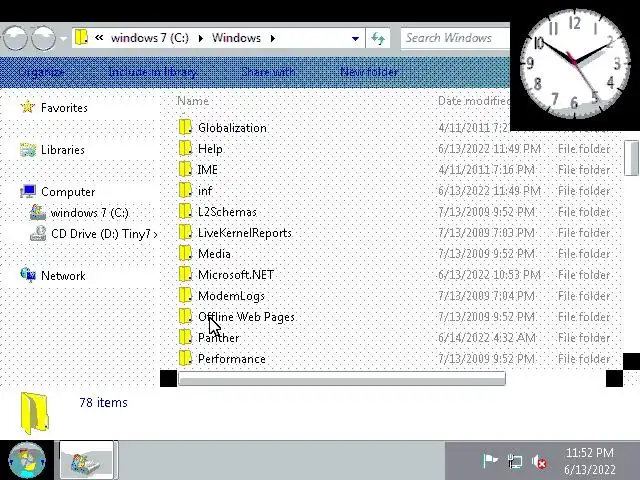Image resolution: width=640 pixels, height=480 pixels.
Task: Click the windows 7 (C:) drive icon
Action: [x=38, y=212]
